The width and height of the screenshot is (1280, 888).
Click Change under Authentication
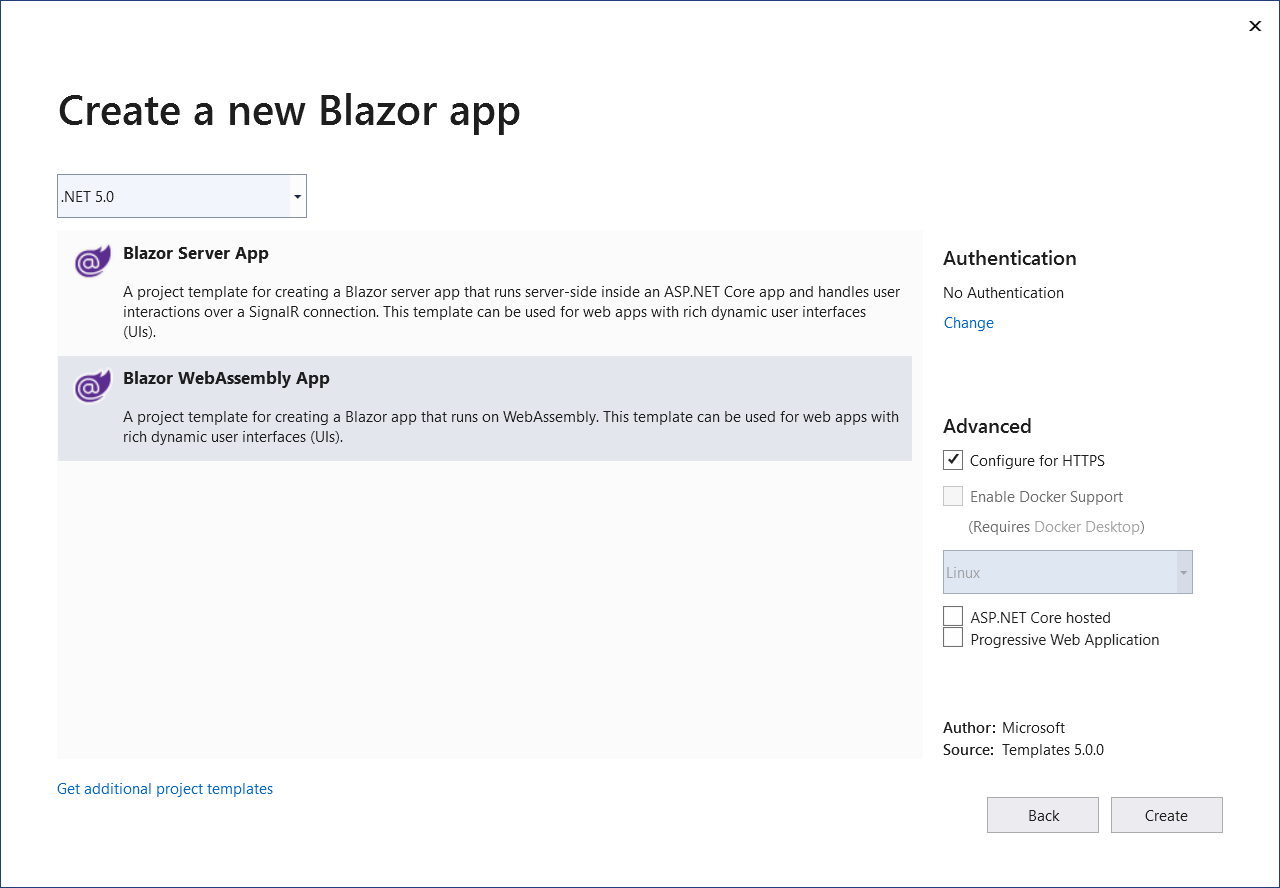968,322
